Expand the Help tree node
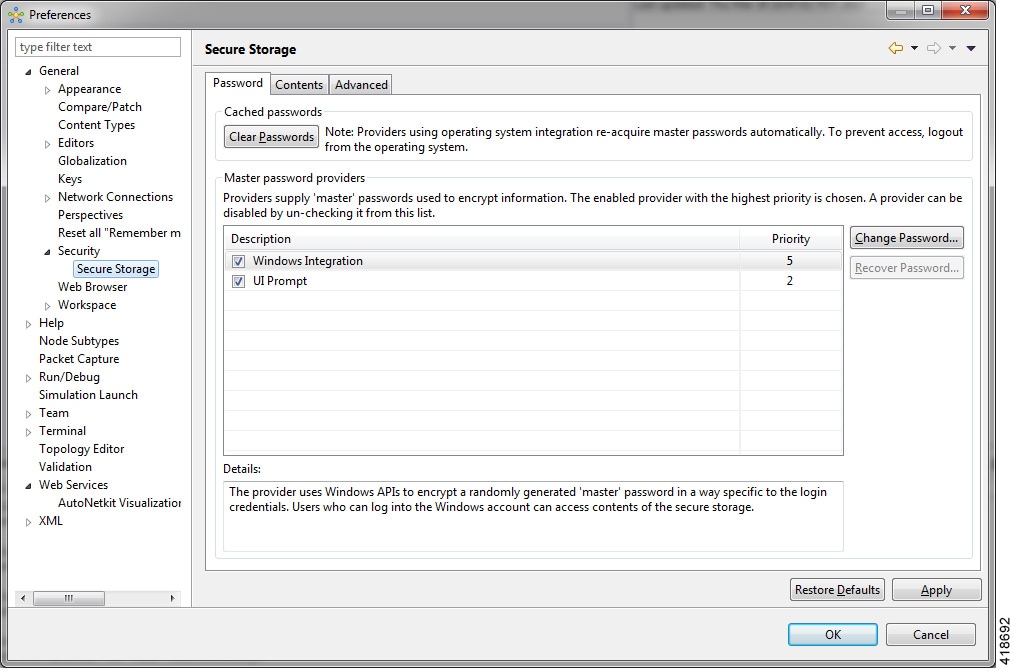Image resolution: width=1013 pixels, height=668 pixels. point(28,324)
